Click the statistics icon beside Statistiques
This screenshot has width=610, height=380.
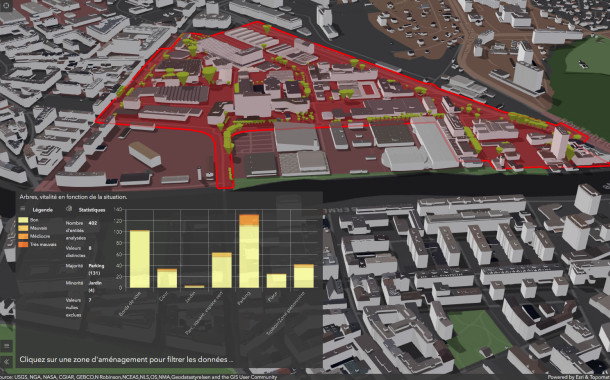[69, 209]
